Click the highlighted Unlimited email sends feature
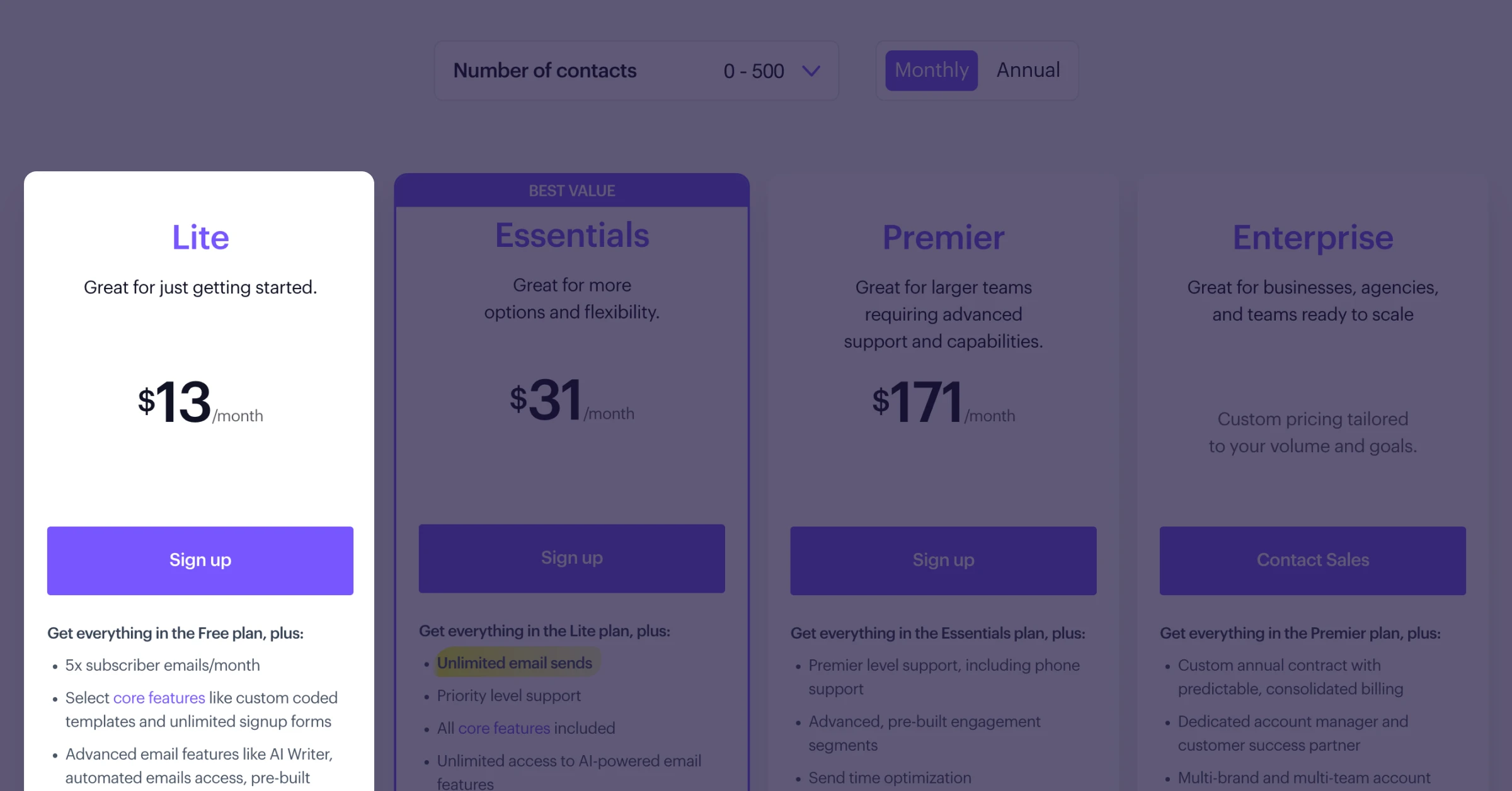The width and height of the screenshot is (1512, 791). (515, 663)
